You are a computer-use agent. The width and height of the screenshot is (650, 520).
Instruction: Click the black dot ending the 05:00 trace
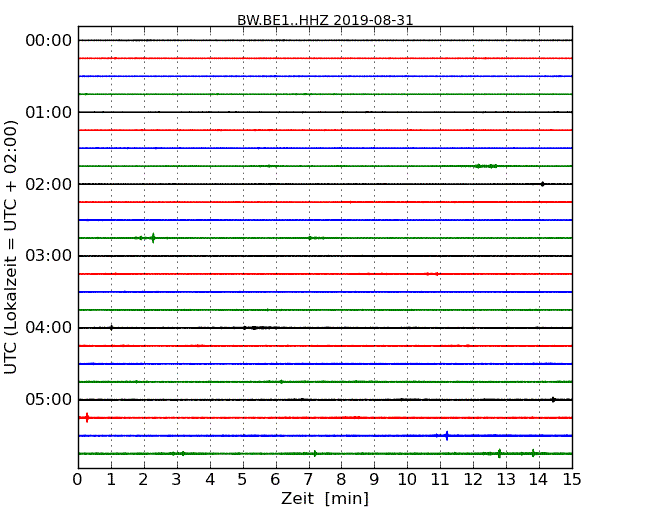click(x=553, y=400)
